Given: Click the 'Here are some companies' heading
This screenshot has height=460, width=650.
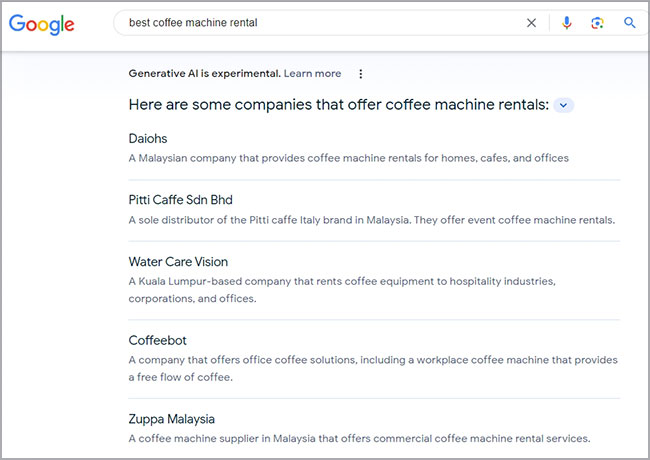Looking at the screenshot, I should tap(338, 105).
